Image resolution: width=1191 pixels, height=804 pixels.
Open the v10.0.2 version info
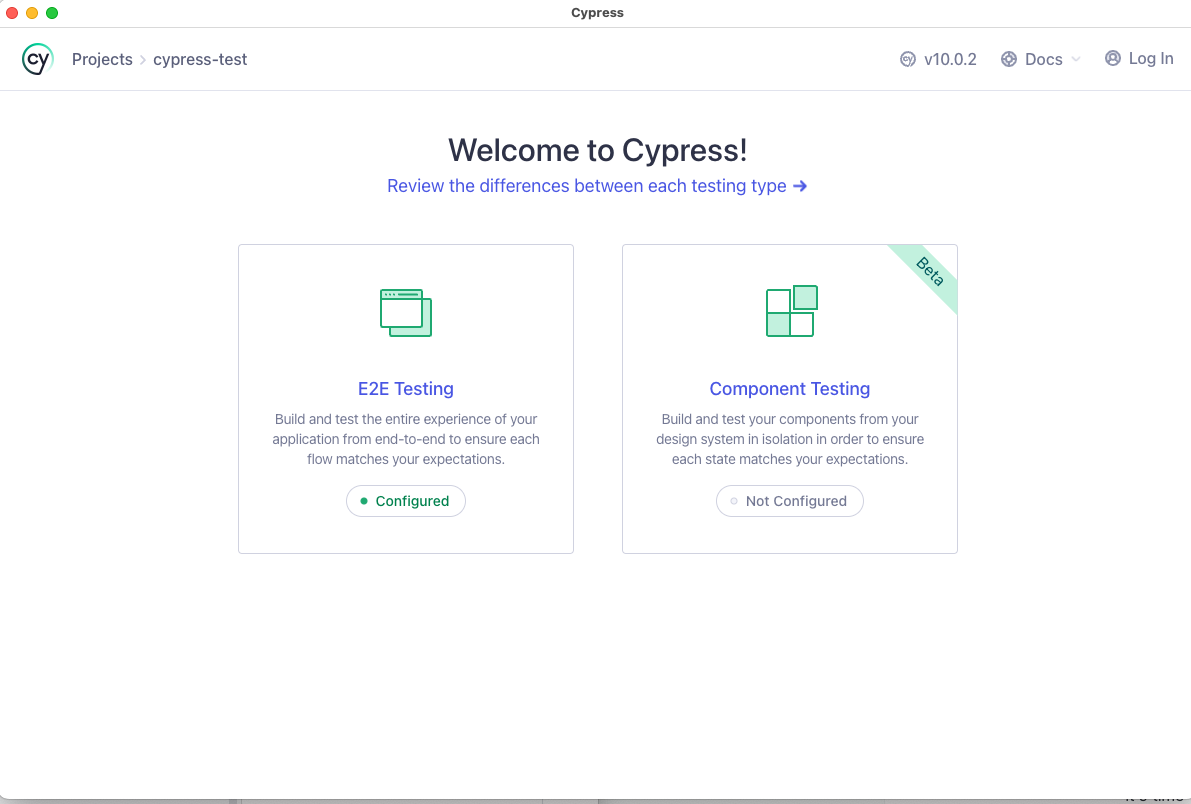point(949,59)
